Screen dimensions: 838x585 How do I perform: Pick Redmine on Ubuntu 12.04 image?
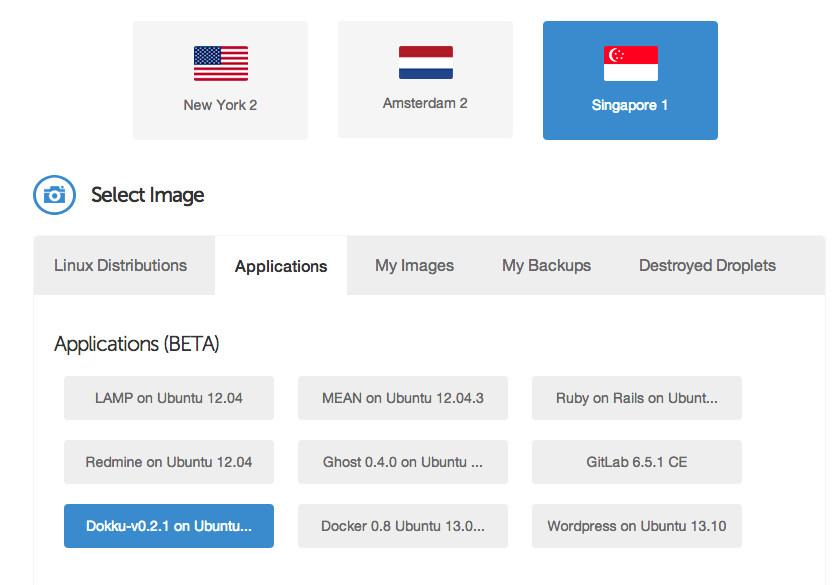pyautogui.click(x=169, y=462)
